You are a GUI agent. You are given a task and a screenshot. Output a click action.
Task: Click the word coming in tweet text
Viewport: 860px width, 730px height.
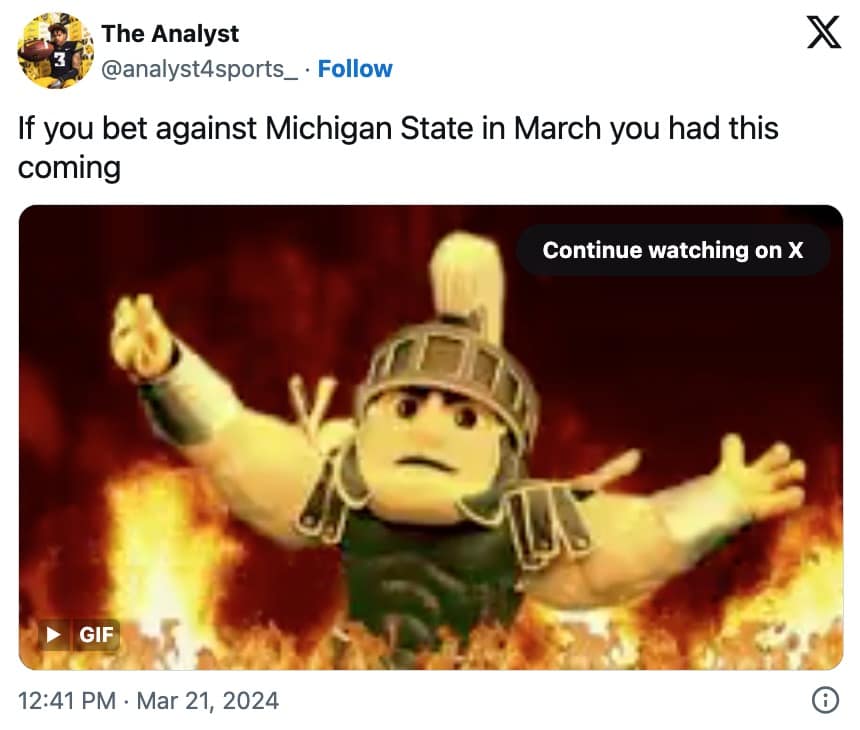click(x=69, y=166)
